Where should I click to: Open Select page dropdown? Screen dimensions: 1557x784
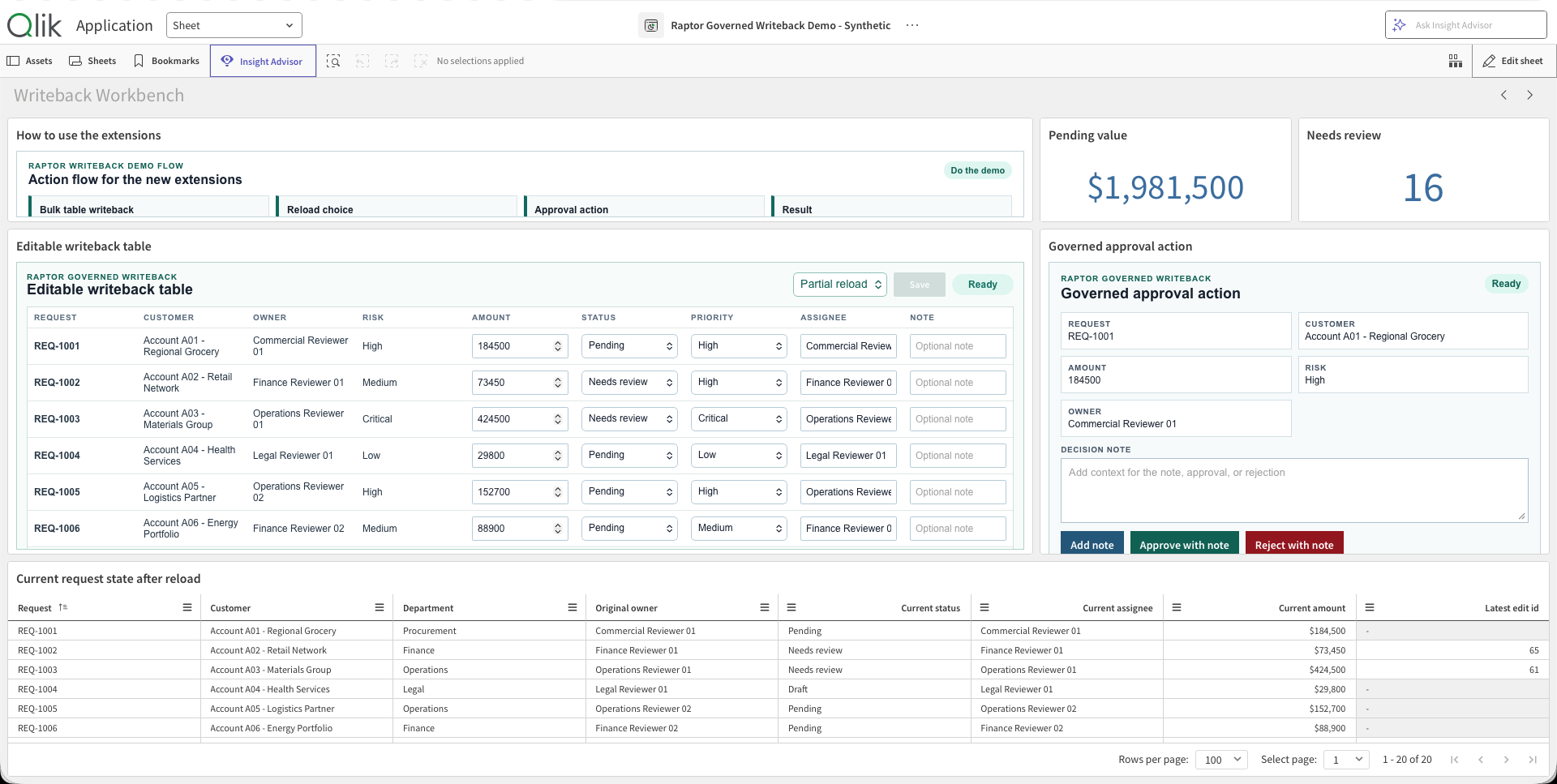coord(1347,760)
